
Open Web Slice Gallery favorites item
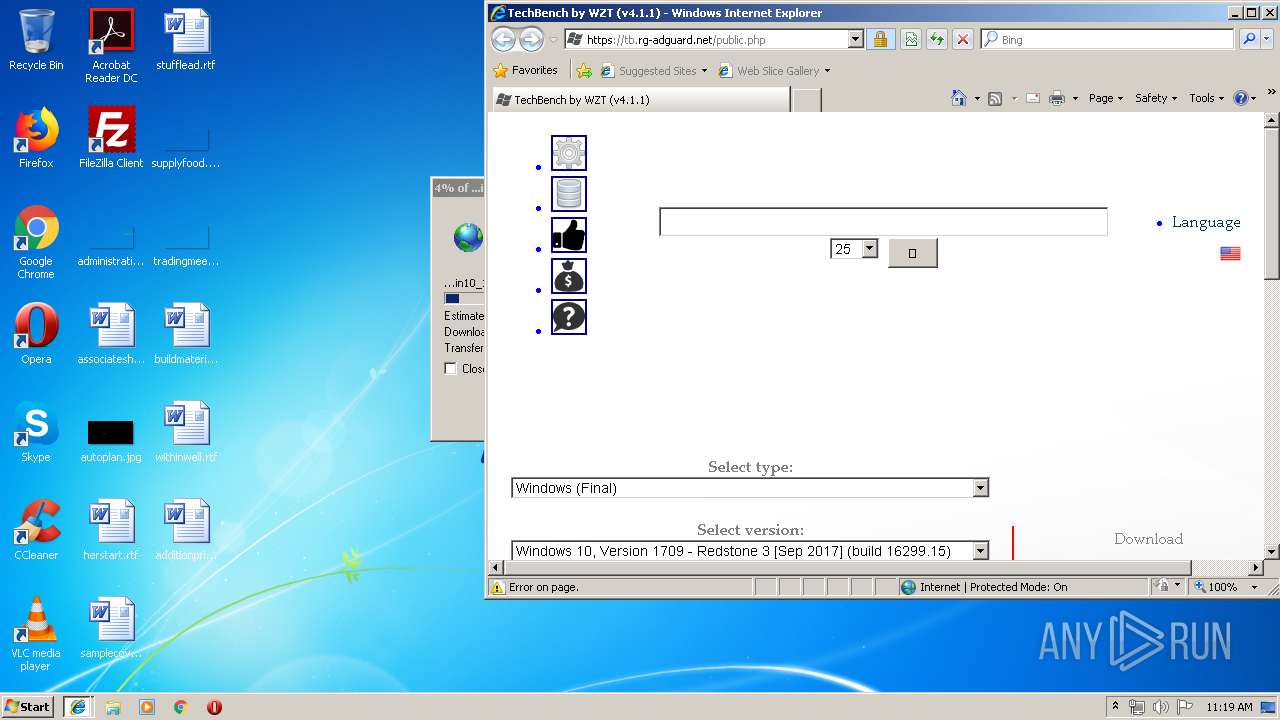click(774, 71)
